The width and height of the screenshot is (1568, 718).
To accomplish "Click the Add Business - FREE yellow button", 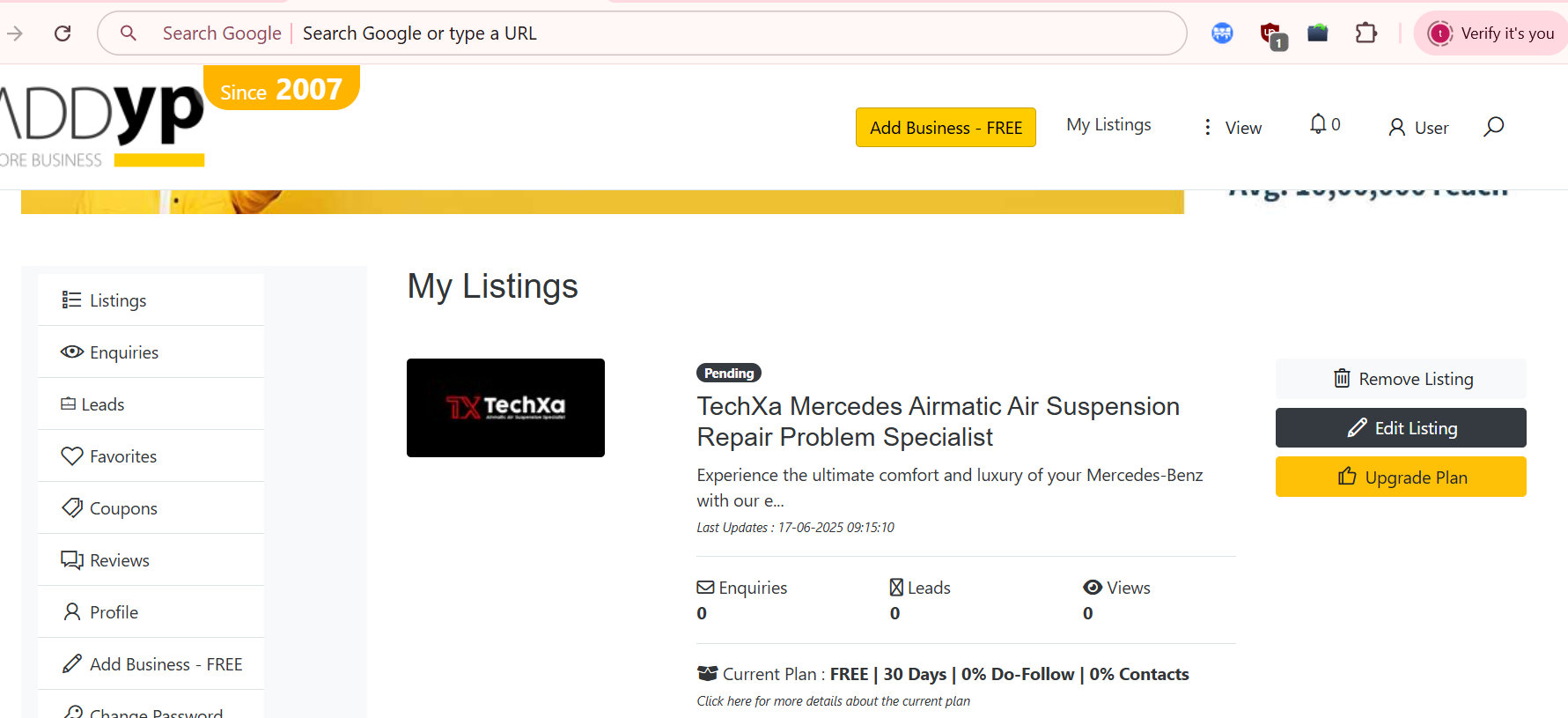I will tap(946, 128).
